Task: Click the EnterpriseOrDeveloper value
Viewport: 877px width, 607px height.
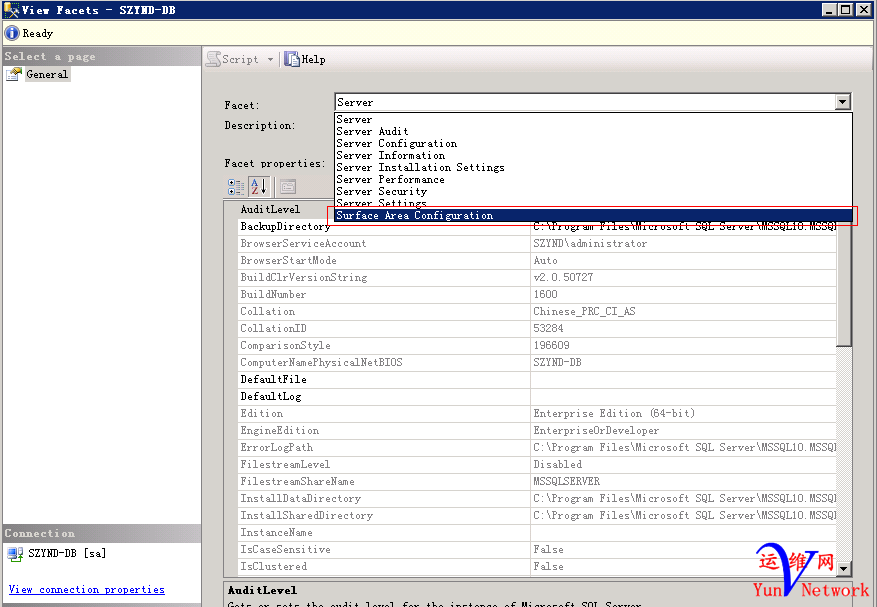Action: pyautogui.click(x=596, y=430)
